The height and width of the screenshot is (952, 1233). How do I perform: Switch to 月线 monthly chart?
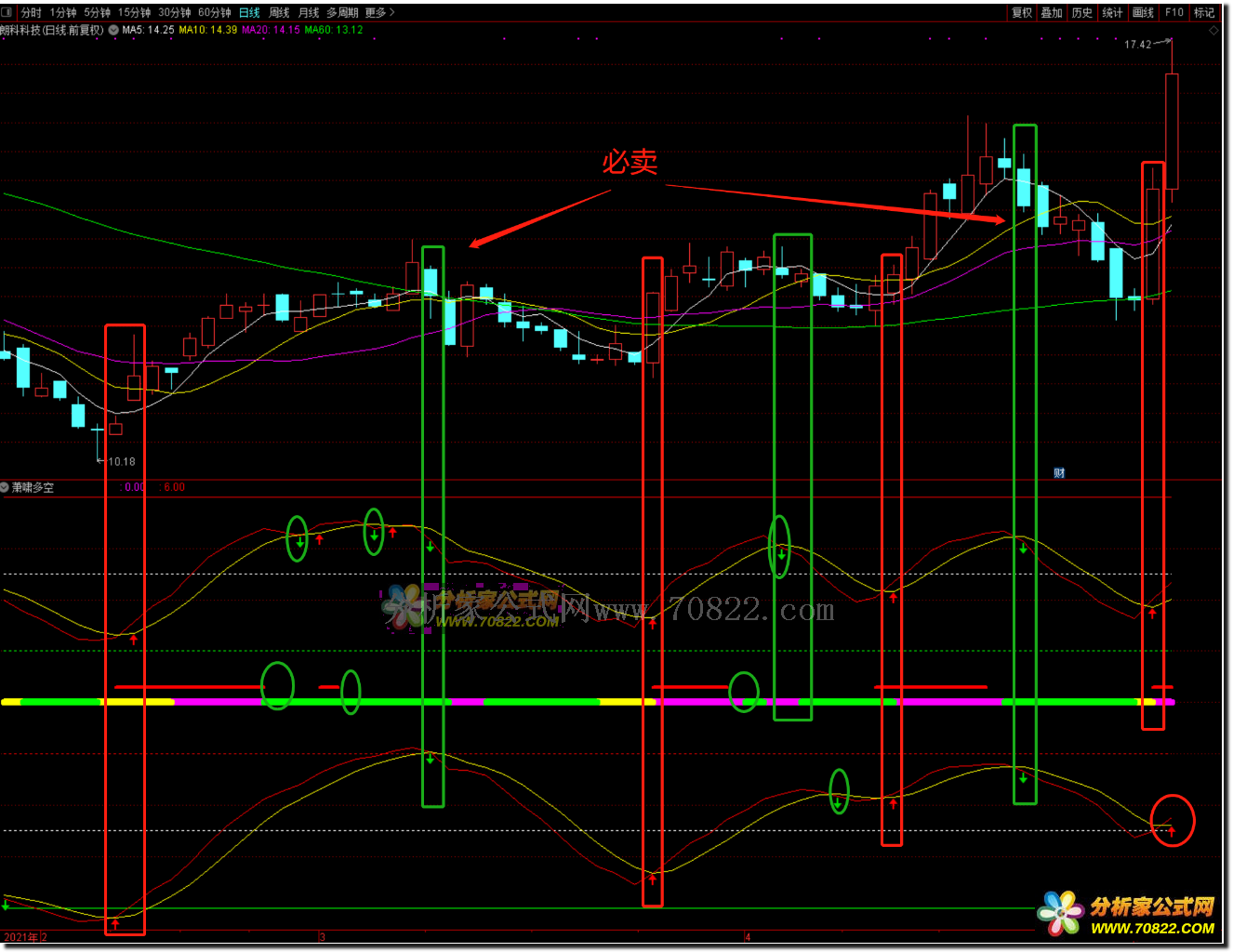pos(309,13)
